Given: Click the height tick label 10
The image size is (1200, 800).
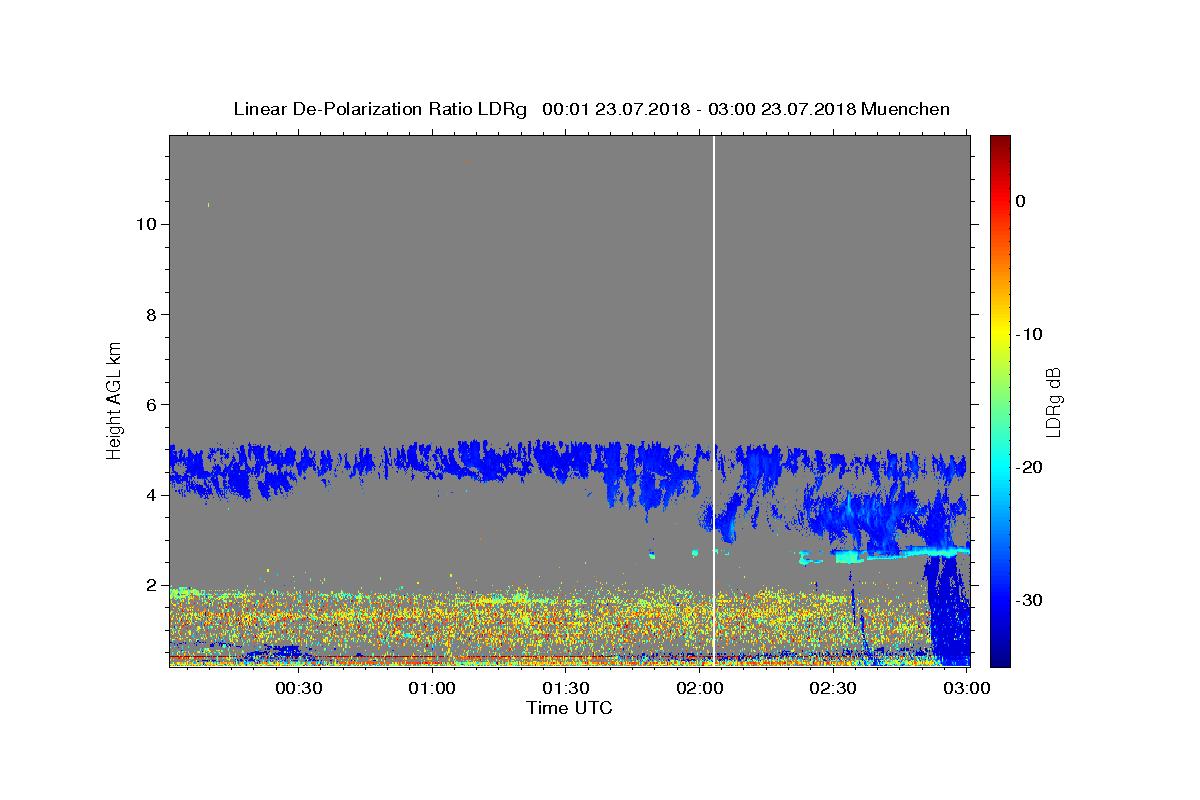Looking at the screenshot, I should 146,224.
